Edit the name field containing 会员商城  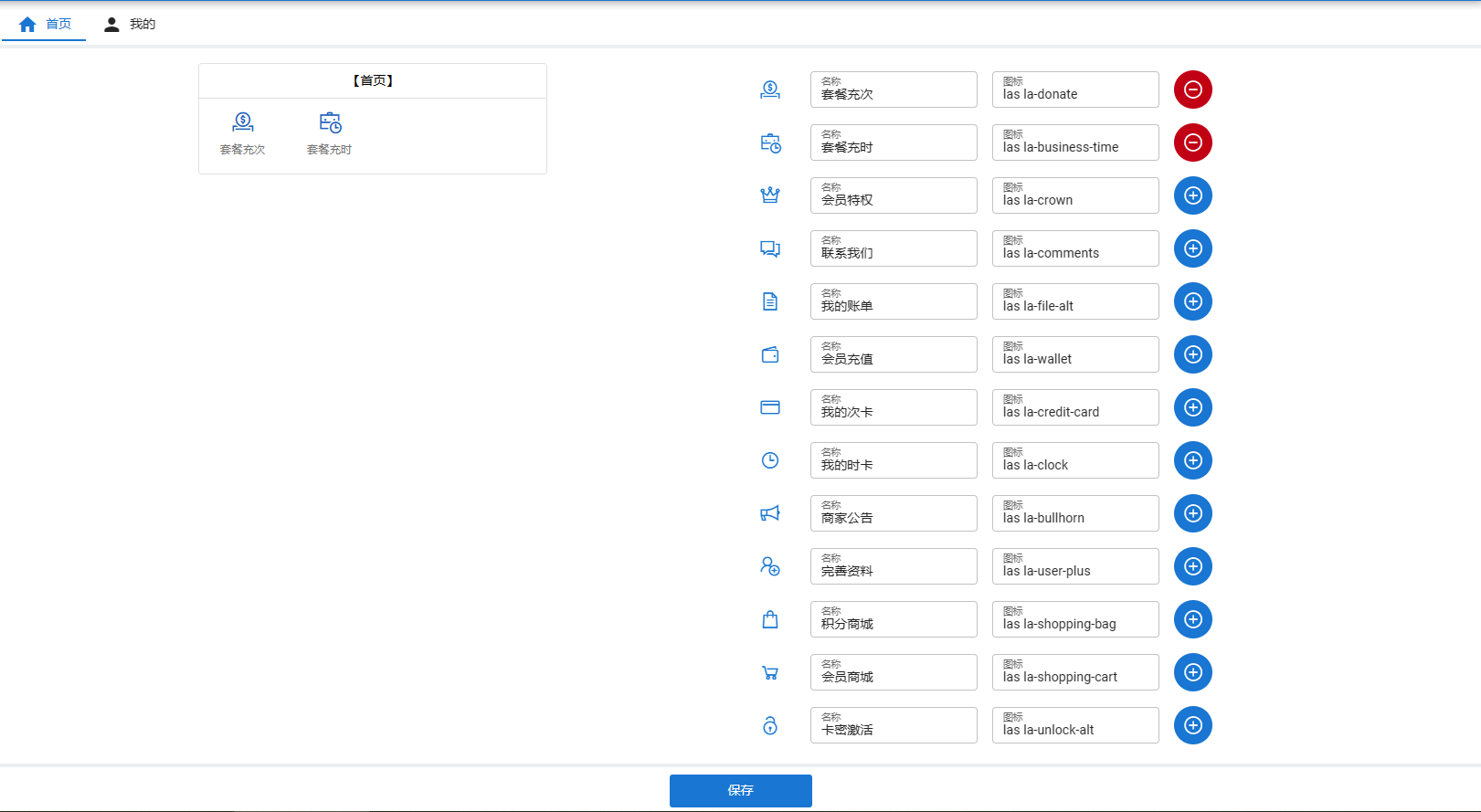point(894,672)
